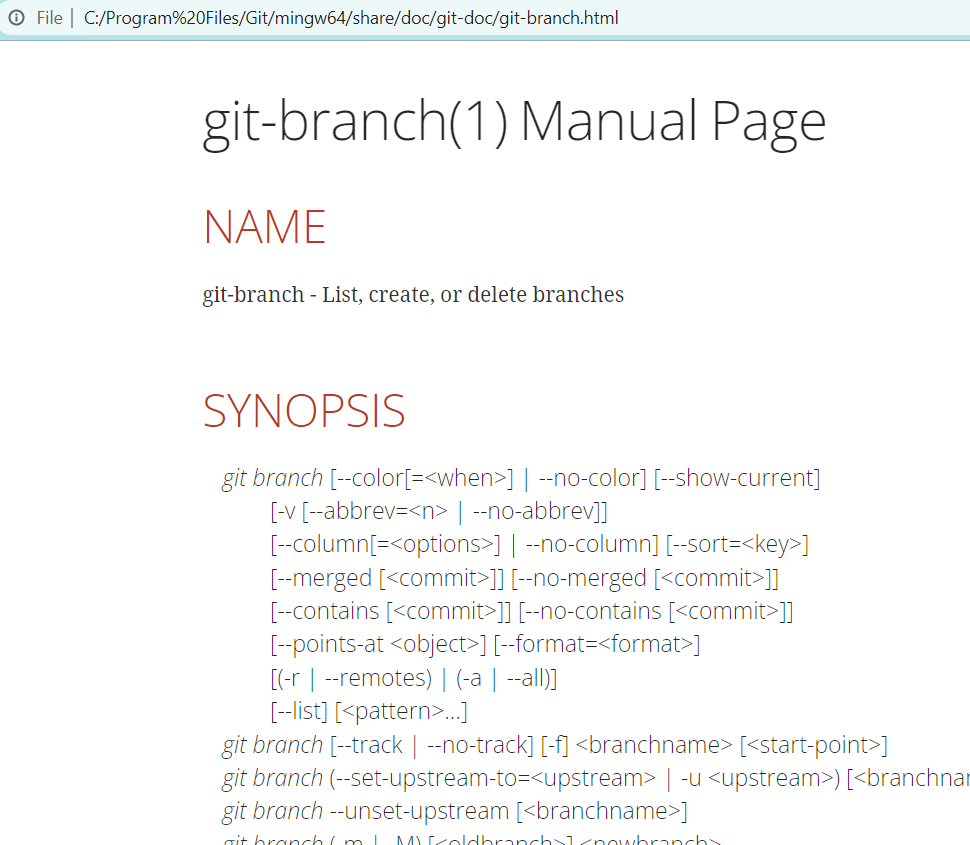This screenshot has height=845, width=970.
Task: Click the "[--no-contains [<commit>]]" option text
Action: pos(656,612)
